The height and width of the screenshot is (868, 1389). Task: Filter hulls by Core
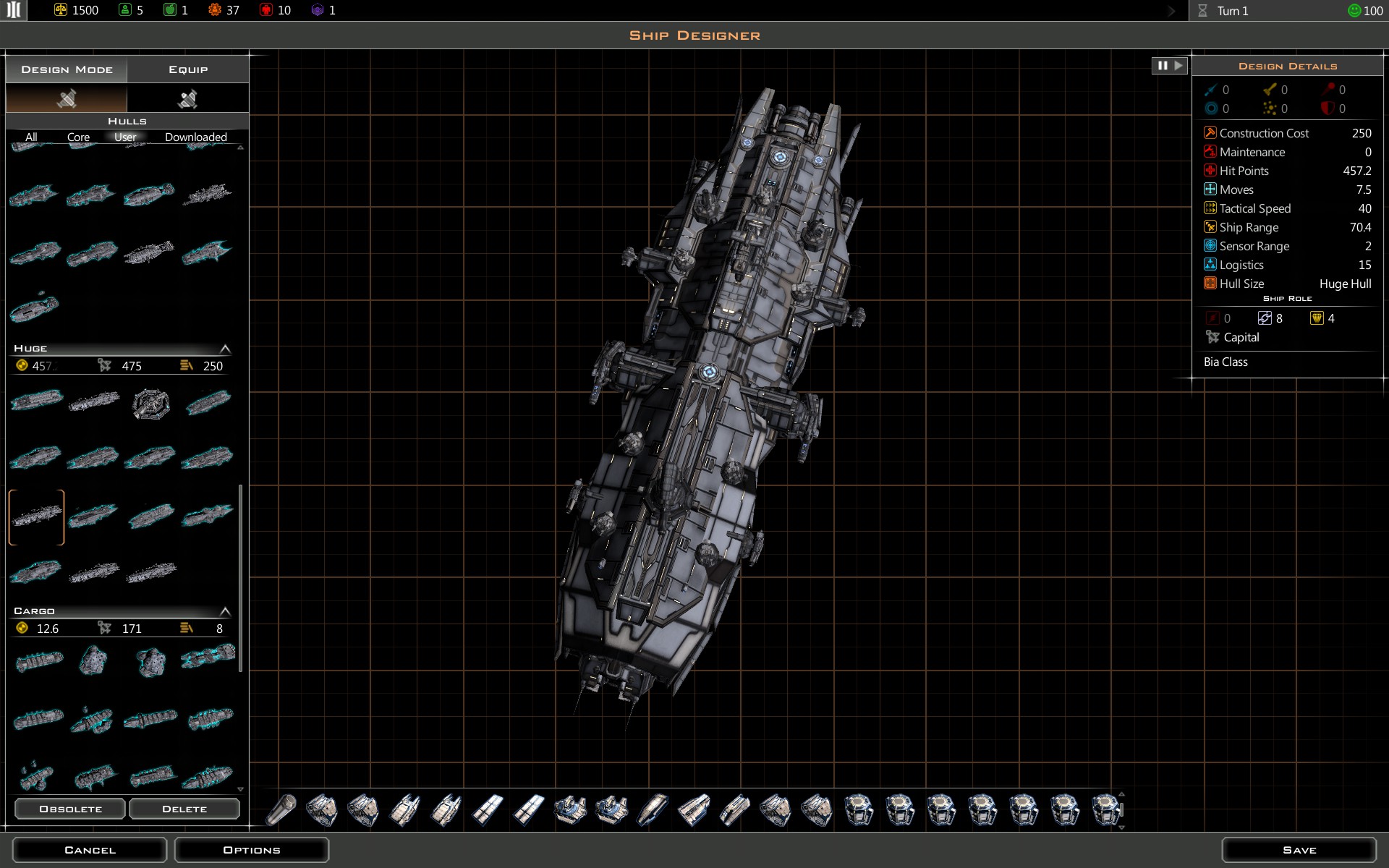click(78, 137)
